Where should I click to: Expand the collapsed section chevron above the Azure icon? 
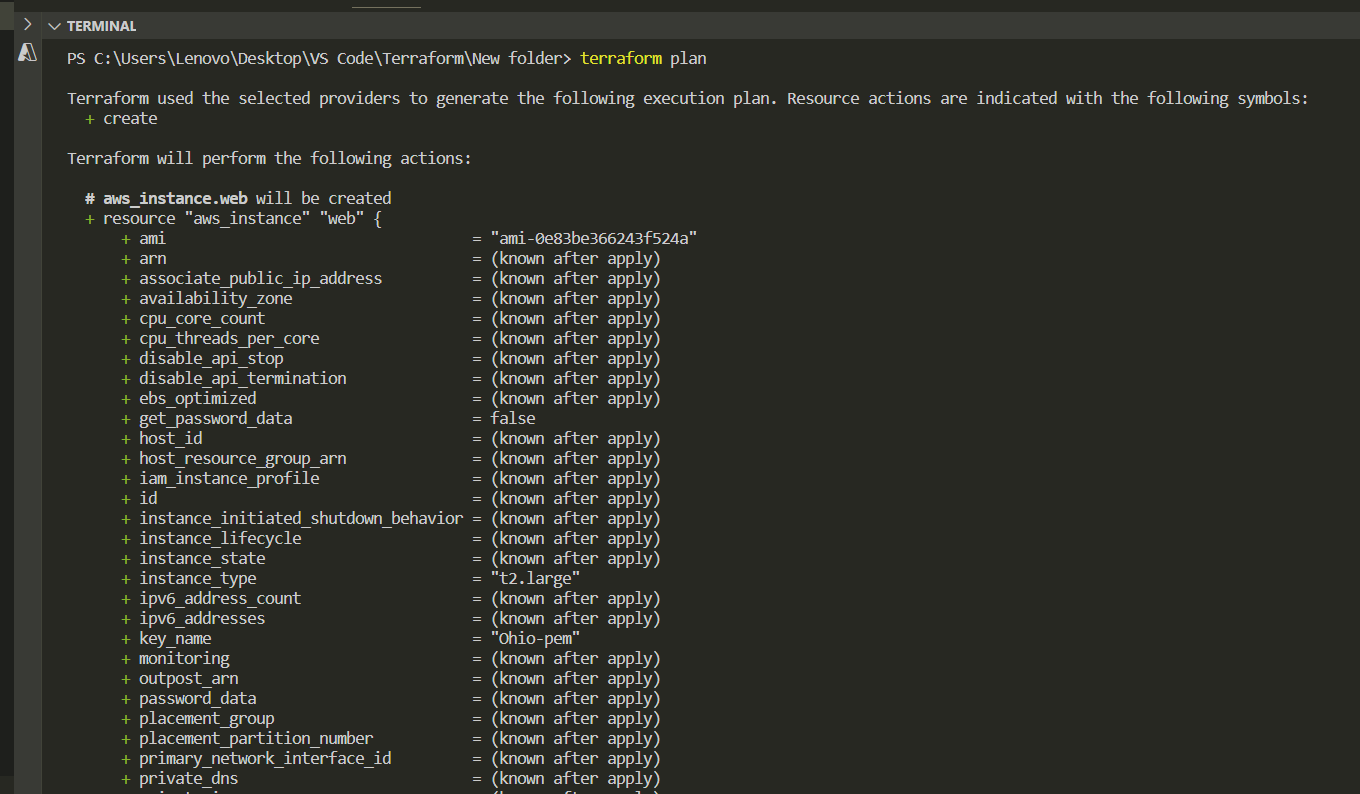tap(28, 24)
